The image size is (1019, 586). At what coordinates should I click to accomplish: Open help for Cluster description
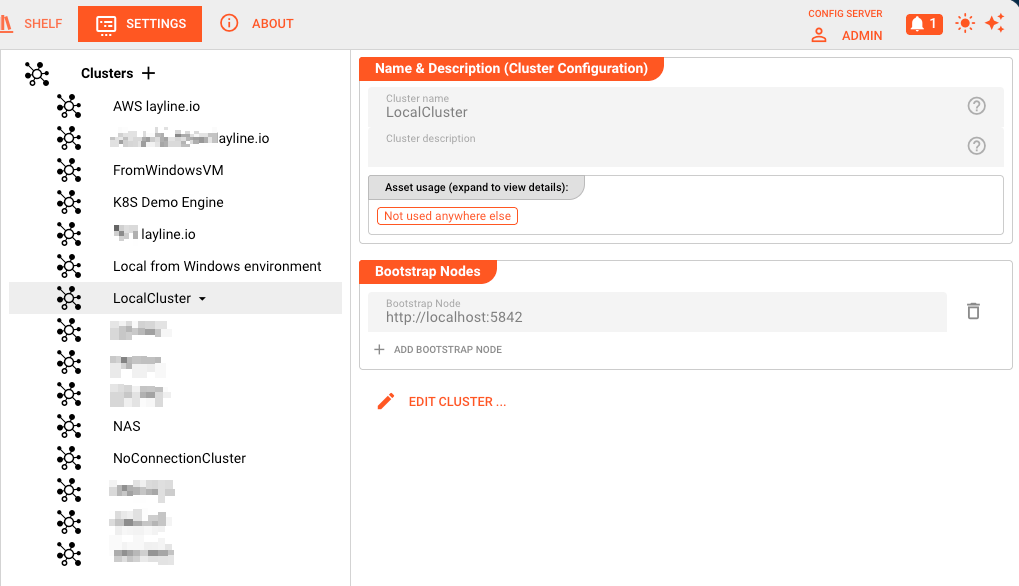(x=976, y=146)
